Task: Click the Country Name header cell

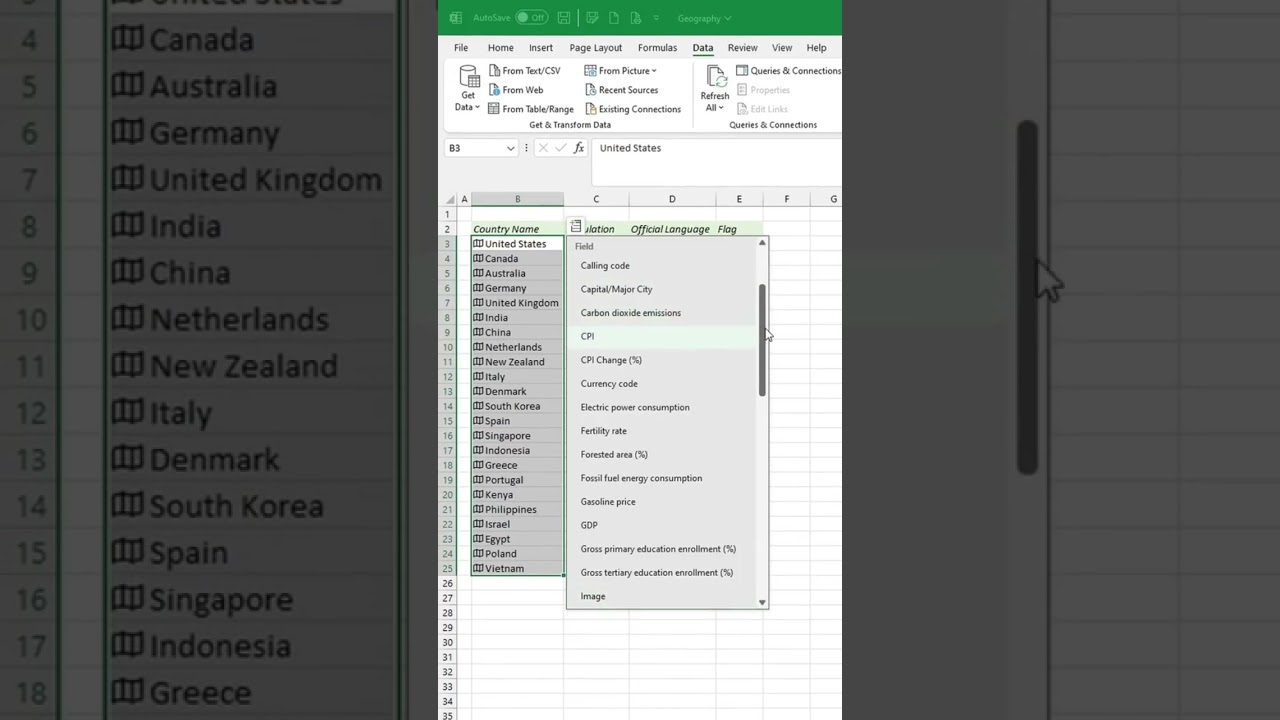Action: click(x=517, y=229)
